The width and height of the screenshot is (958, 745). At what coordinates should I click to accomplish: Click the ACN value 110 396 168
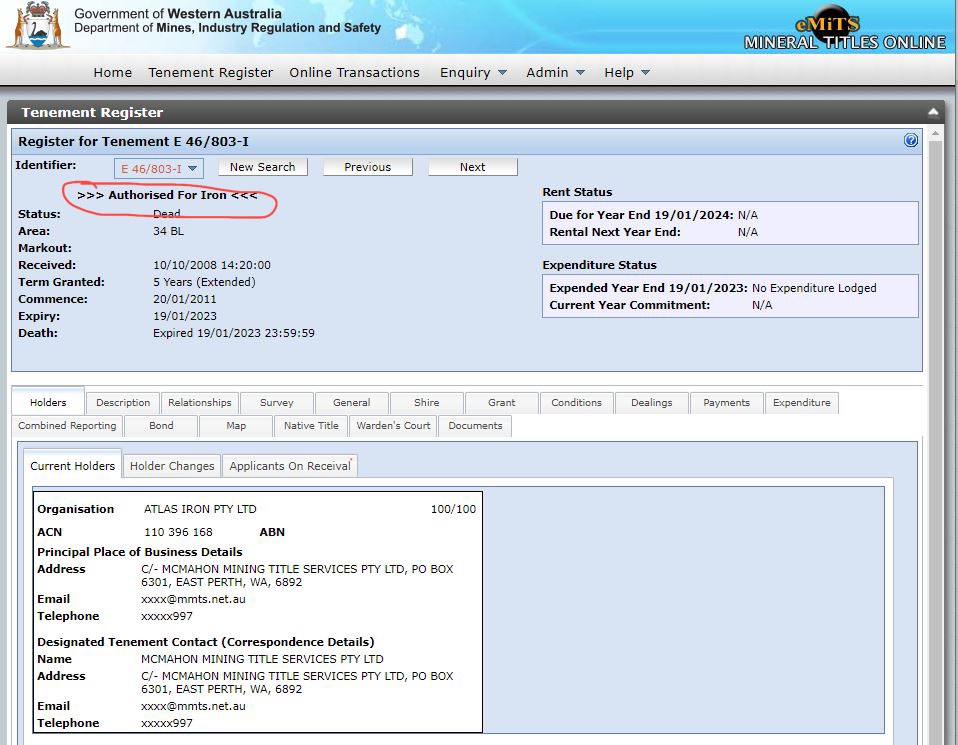[178, 532]
